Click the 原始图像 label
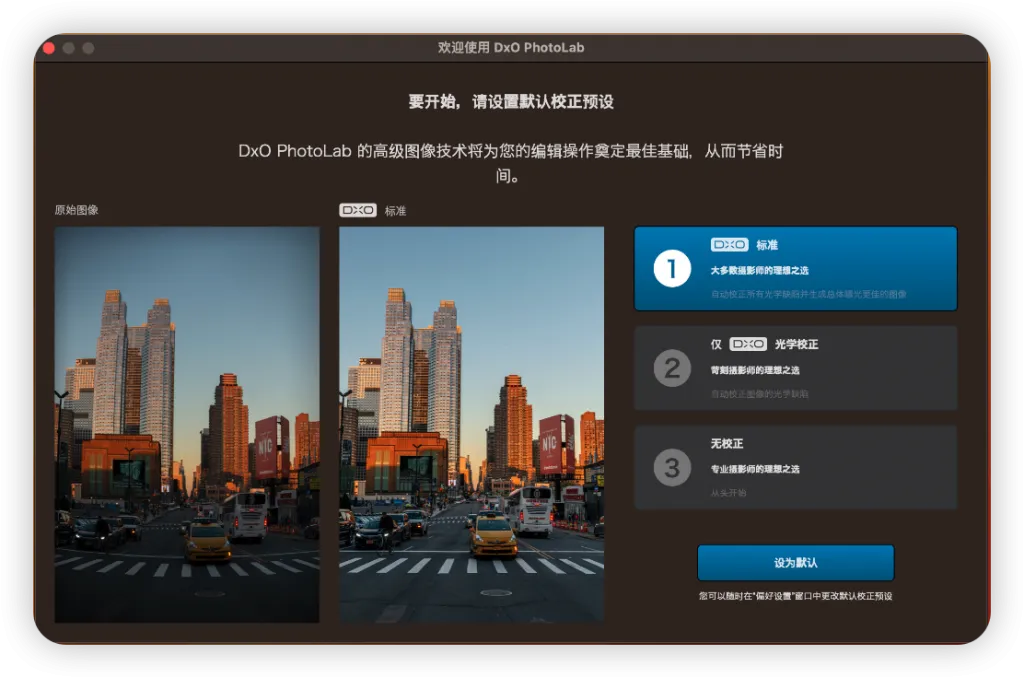The width and height of the screenshot is (1024, 678). (x=76, y=210)
